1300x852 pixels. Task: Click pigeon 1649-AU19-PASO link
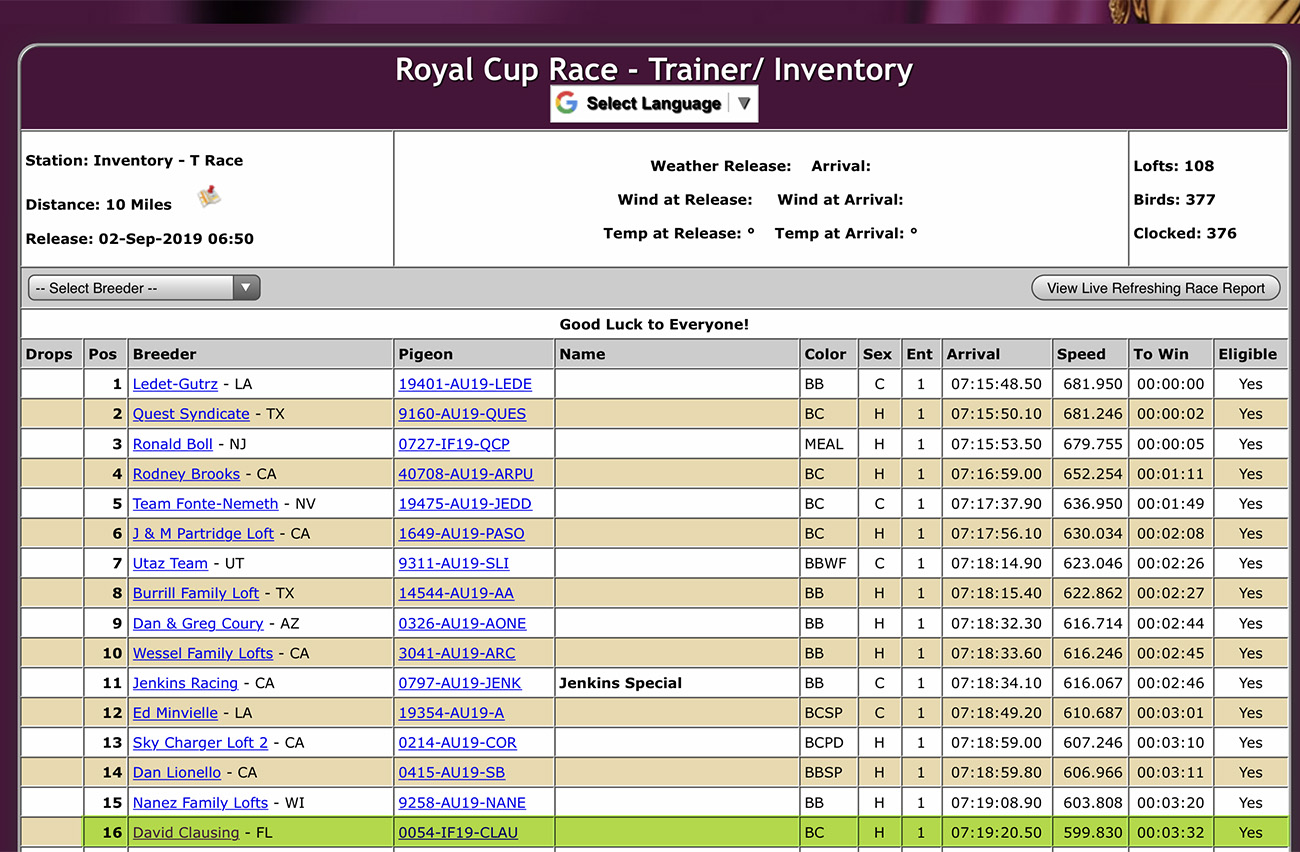[461, 534]
